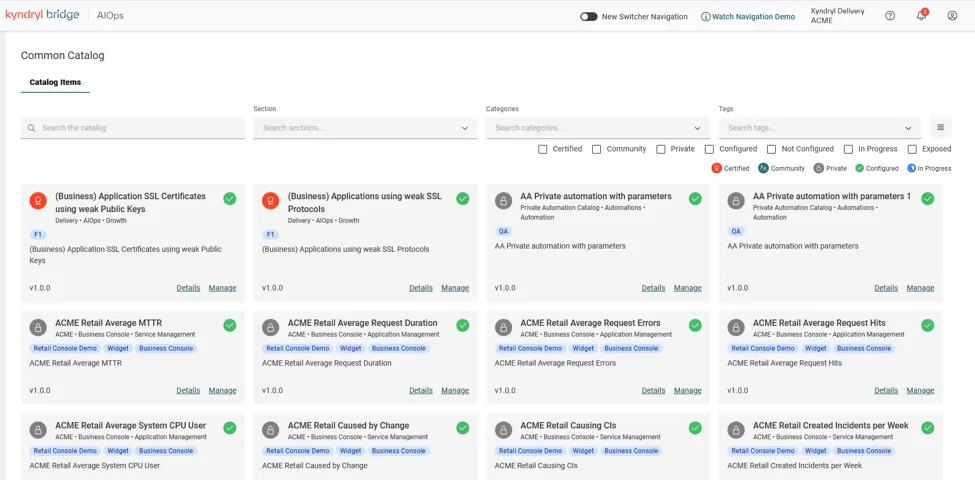Toggle the New Switcher Navigation switch

coord(588,17)
